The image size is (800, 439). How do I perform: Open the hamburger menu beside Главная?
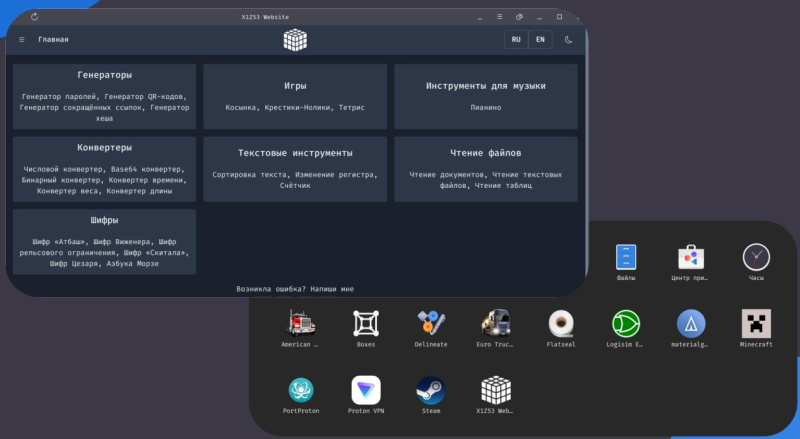click(22, 40)
